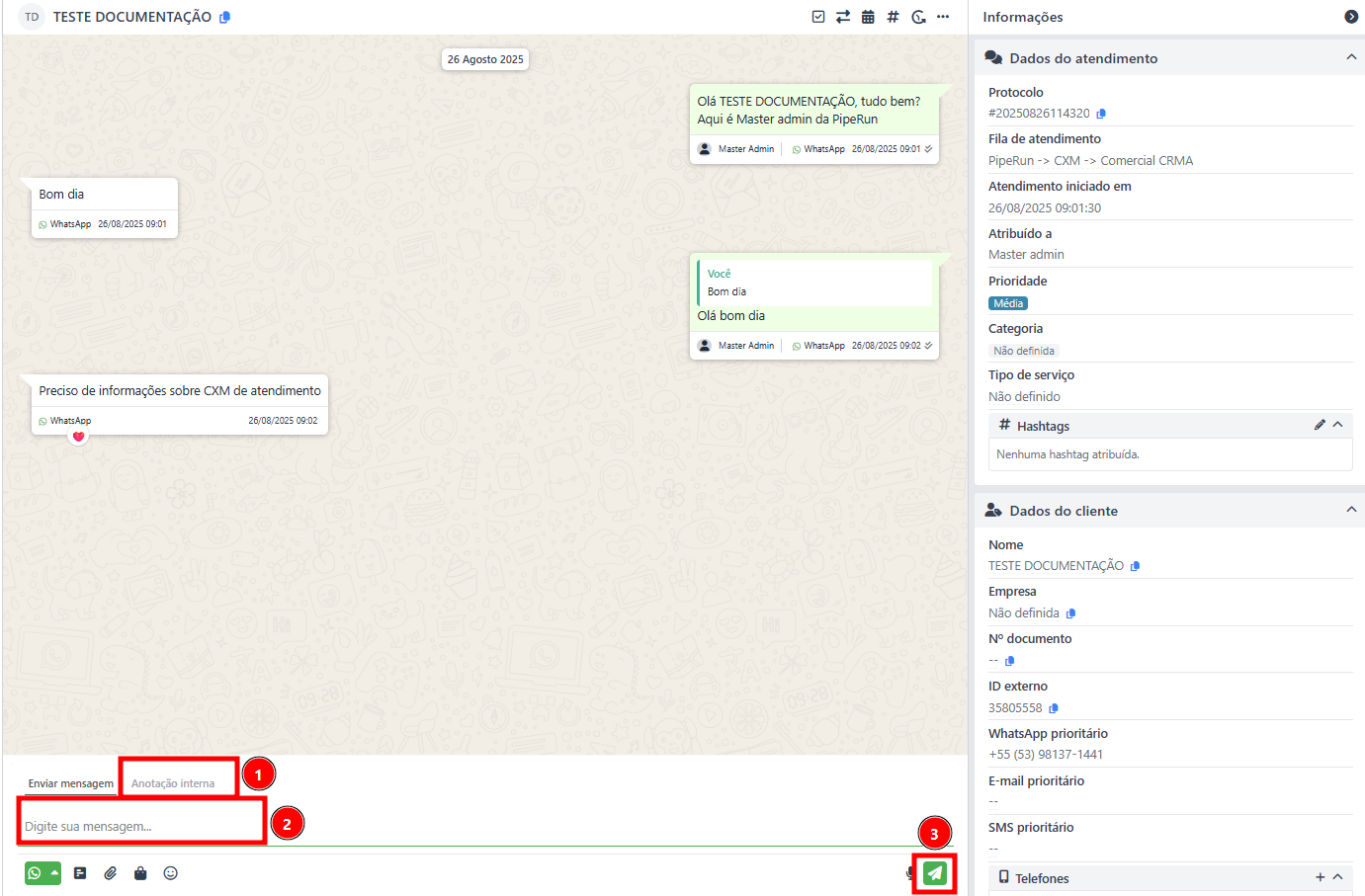Viewport: 1365px width, 896px height.
Task: Collapse the Informações side panel
Action: [1351, 17]
